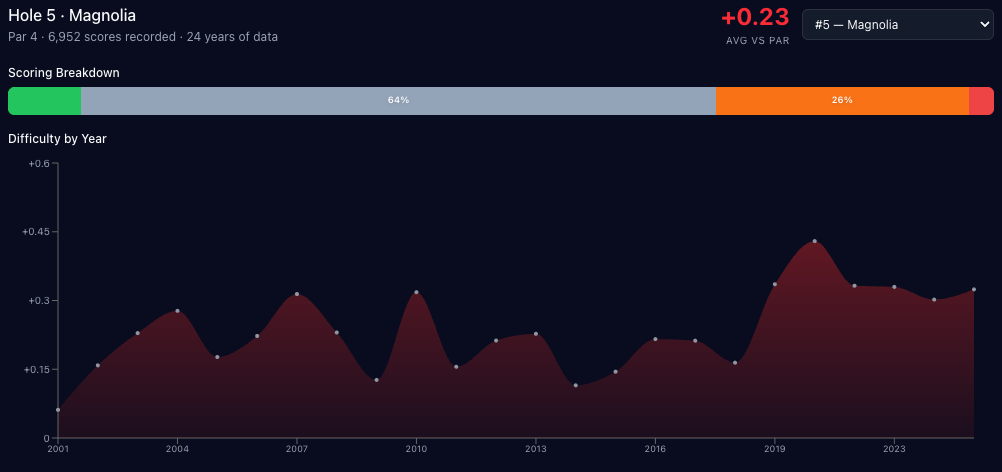The width and height of the screenshot is (1002, 472).
Task: Select the last data point on chart
Action: click(x=974, y=290)
